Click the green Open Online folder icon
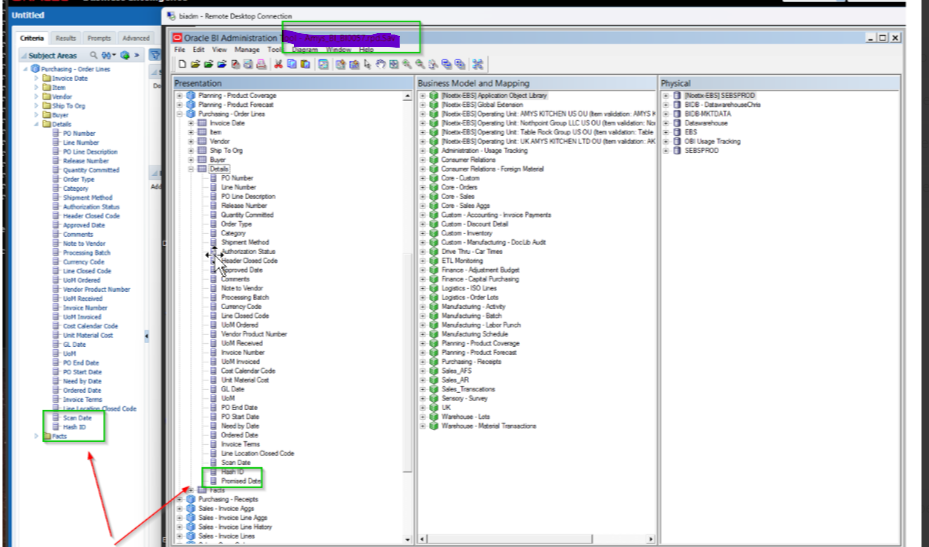Viewport: 929px width, 547px height. click(209, 64)
